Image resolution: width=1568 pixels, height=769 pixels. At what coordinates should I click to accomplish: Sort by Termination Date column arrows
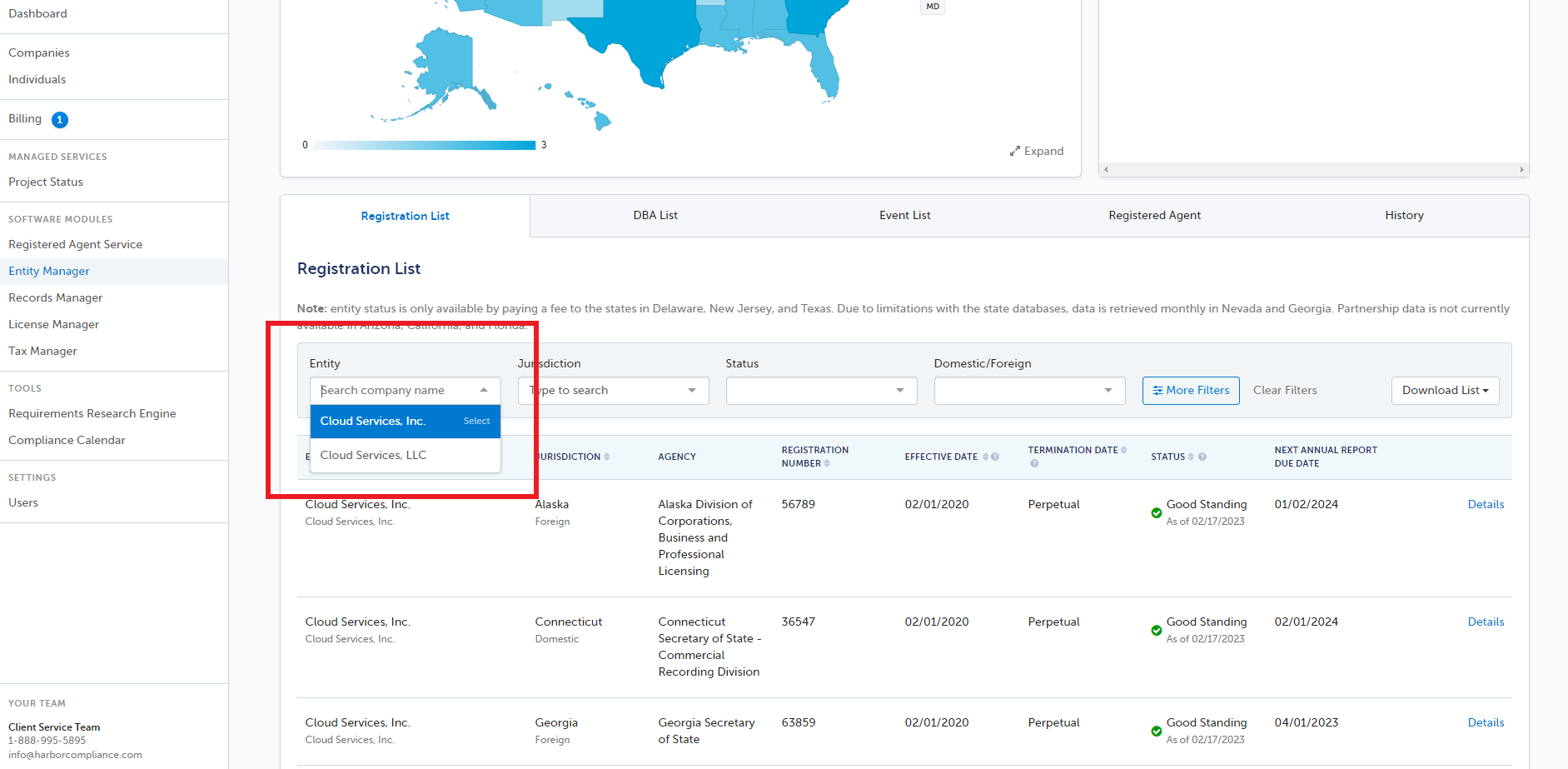[x=1124, y=450]
